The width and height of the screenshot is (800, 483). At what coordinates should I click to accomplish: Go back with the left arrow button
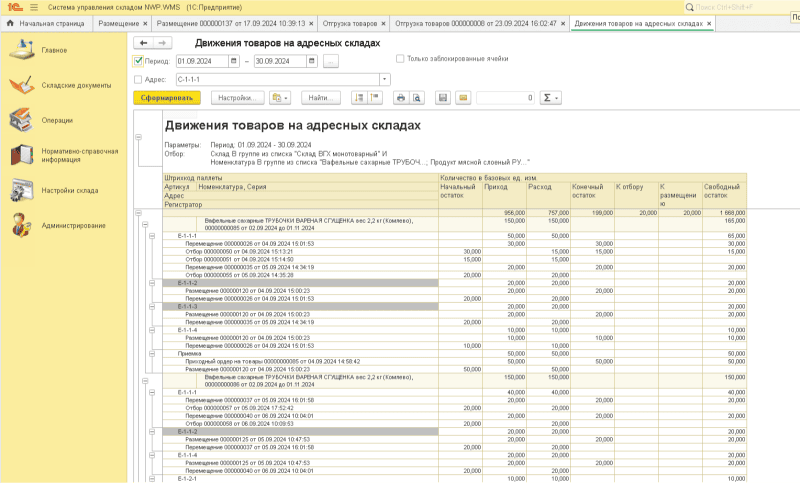pos(143,43)
